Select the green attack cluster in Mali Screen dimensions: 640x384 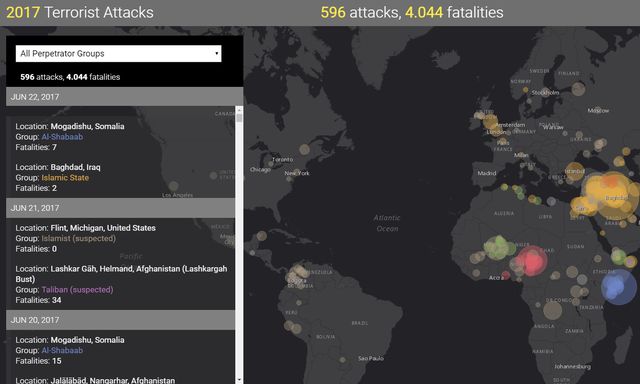tap(498, 248)
